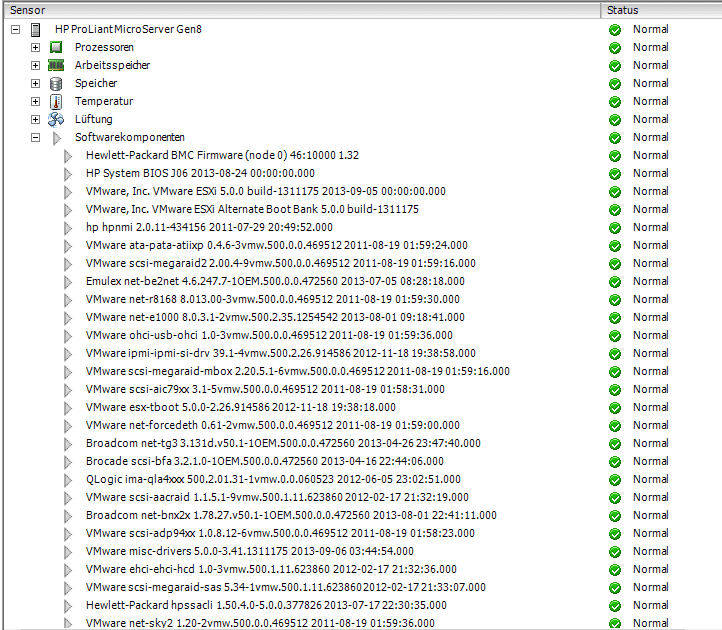Select VMware scsi-megaraid-mbox entry
The image size is (722, 630).
click(x=298, y=371)
